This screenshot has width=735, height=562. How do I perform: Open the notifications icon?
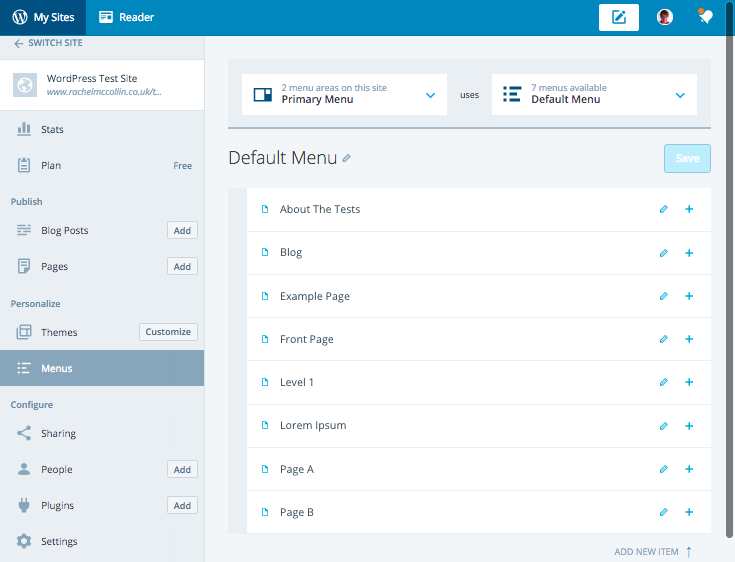(x=705, y=17)
